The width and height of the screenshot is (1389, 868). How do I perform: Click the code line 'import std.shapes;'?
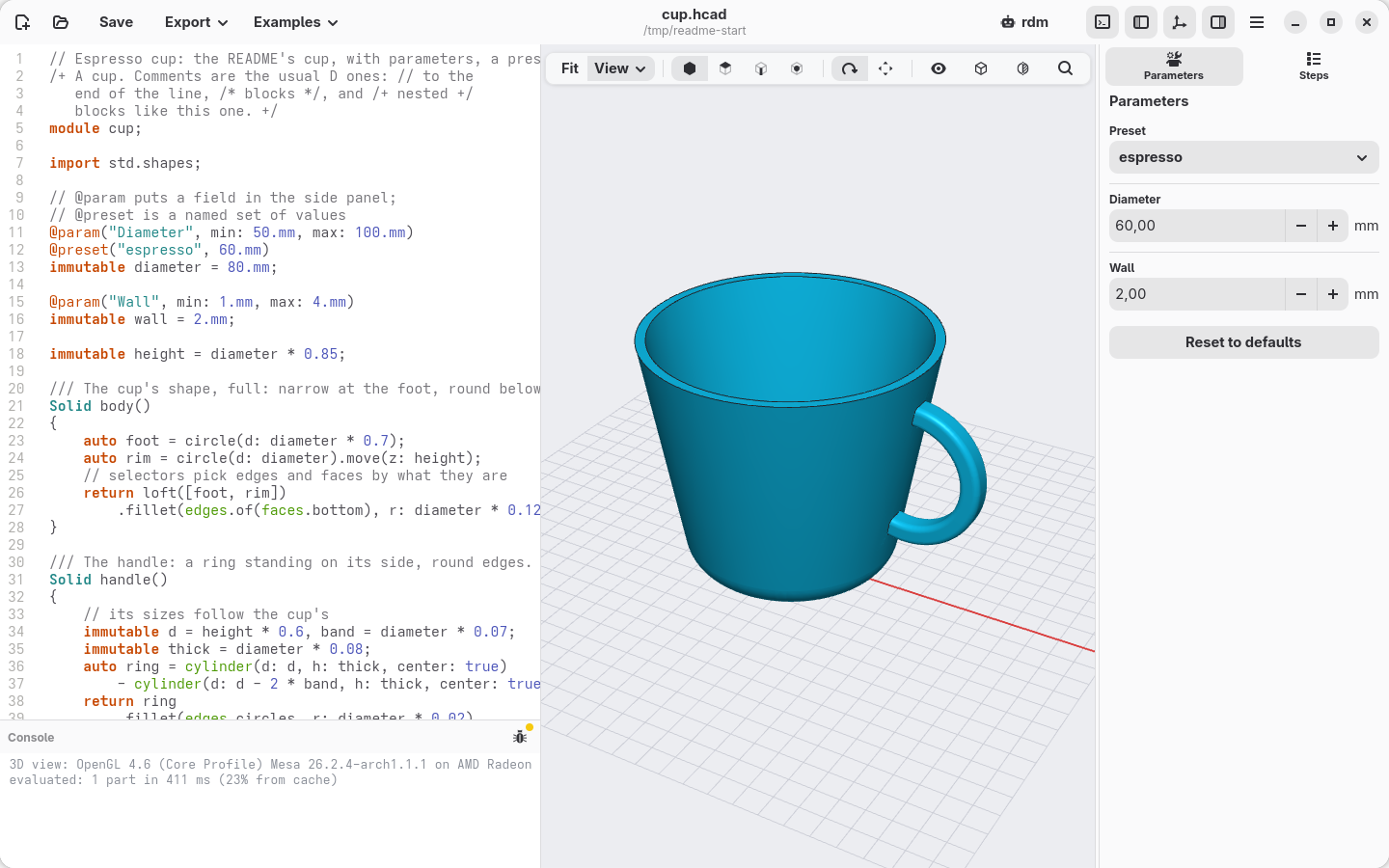point(125,163)
